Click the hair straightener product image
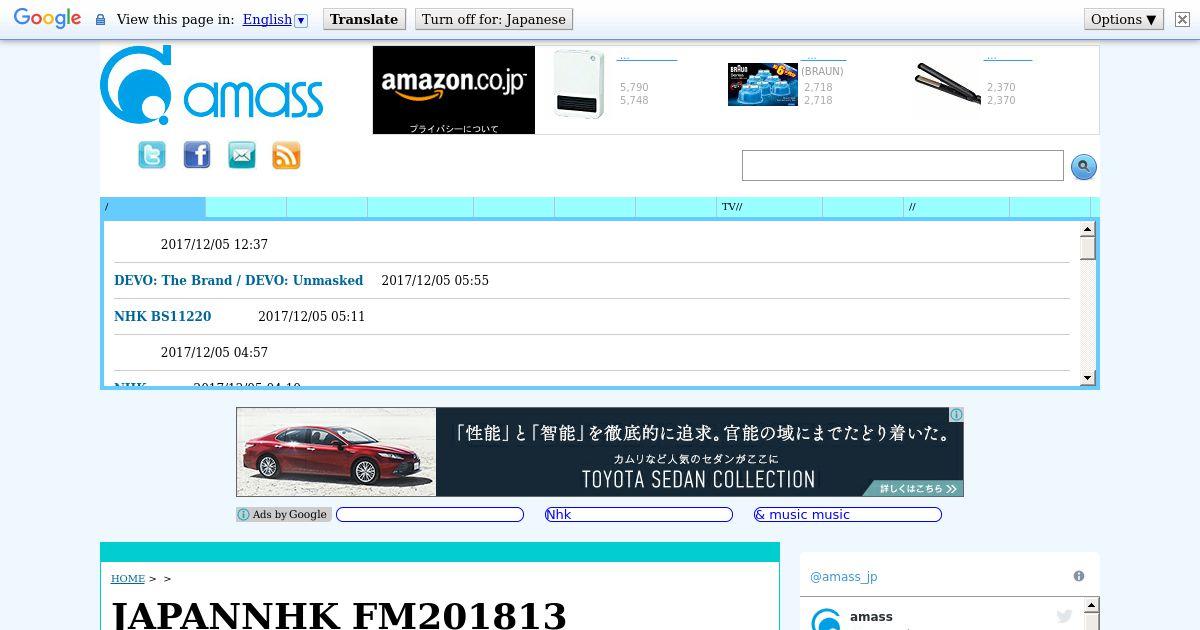 pyautogui.click(x=947, y=84)
